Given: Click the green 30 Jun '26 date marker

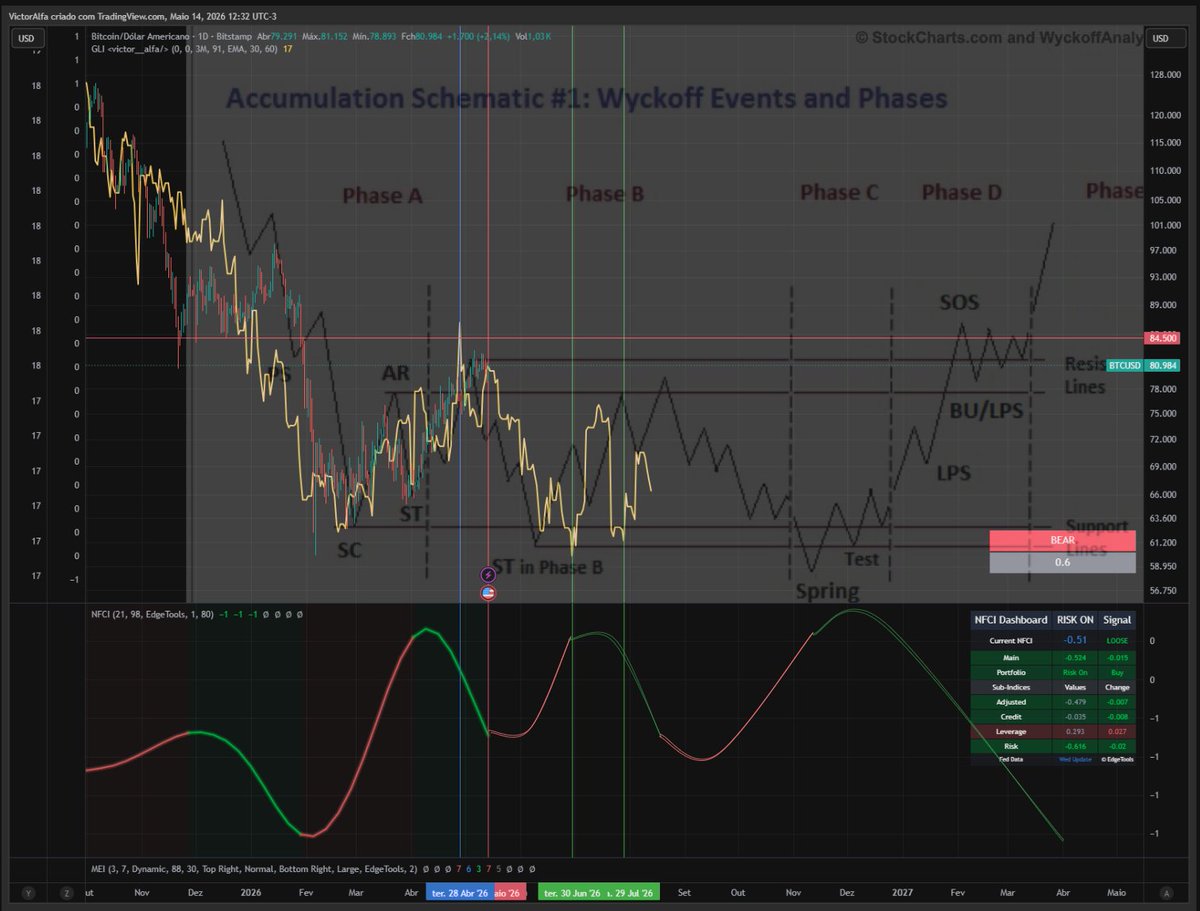Looking at the screenshot, I should [x=571, y=893].
